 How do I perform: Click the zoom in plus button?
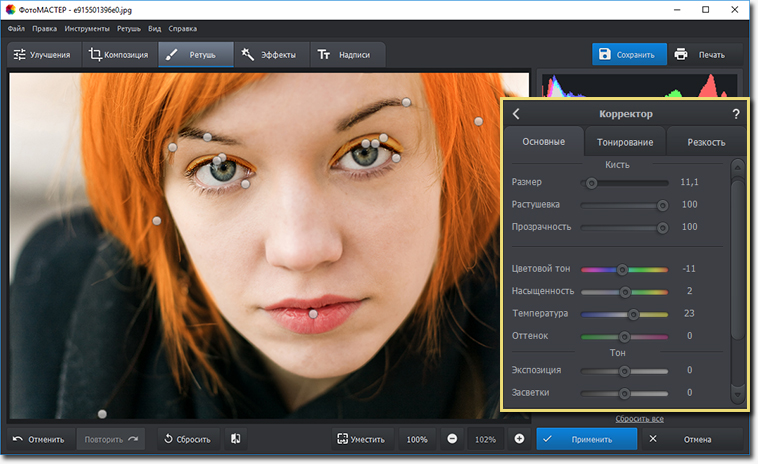(519, 439)
